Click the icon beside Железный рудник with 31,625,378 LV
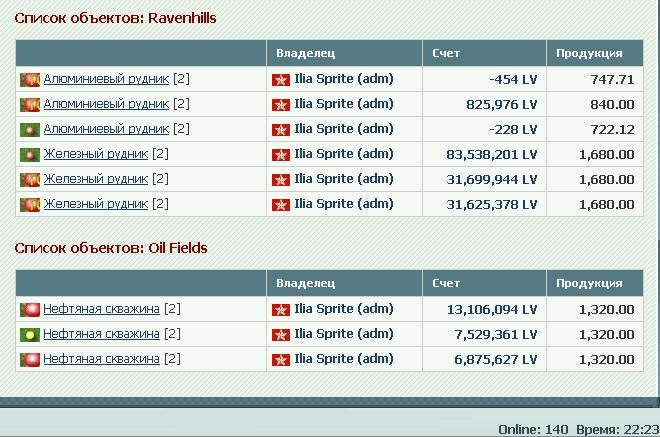Viewport: 660px width, 437px height. coord(30,205)
